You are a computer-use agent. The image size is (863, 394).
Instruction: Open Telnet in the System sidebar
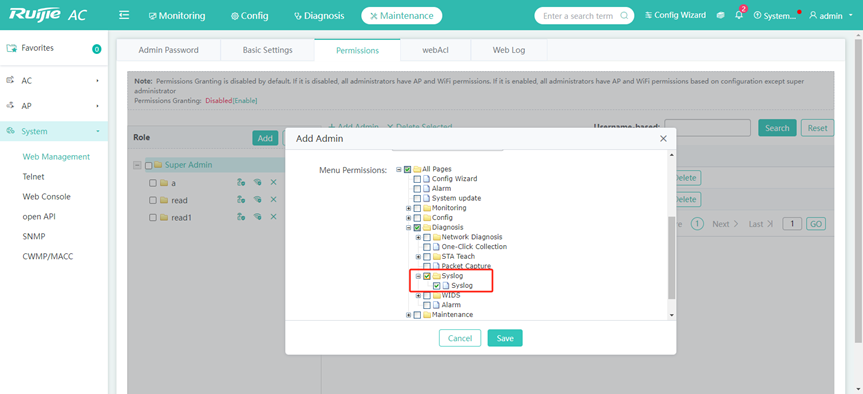(34, 177)
